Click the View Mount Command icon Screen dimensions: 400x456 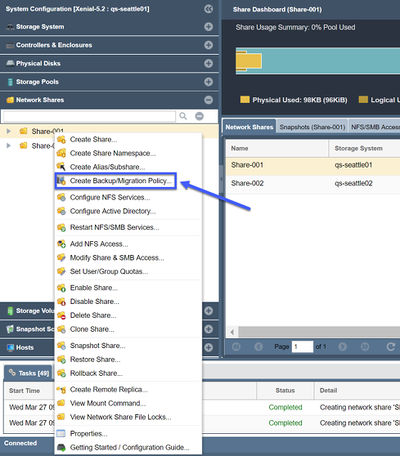click(61, 403)
